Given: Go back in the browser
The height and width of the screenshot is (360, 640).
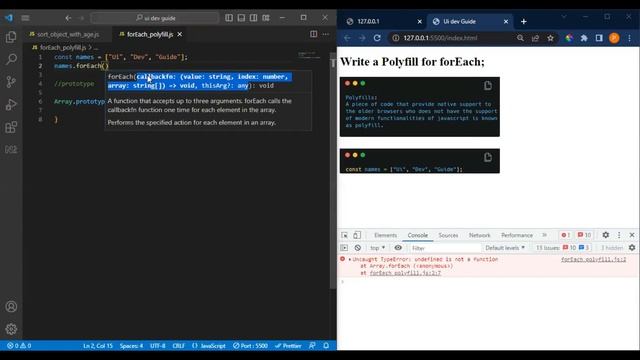Looking at the screenshot, I should (x=347, y=38).
